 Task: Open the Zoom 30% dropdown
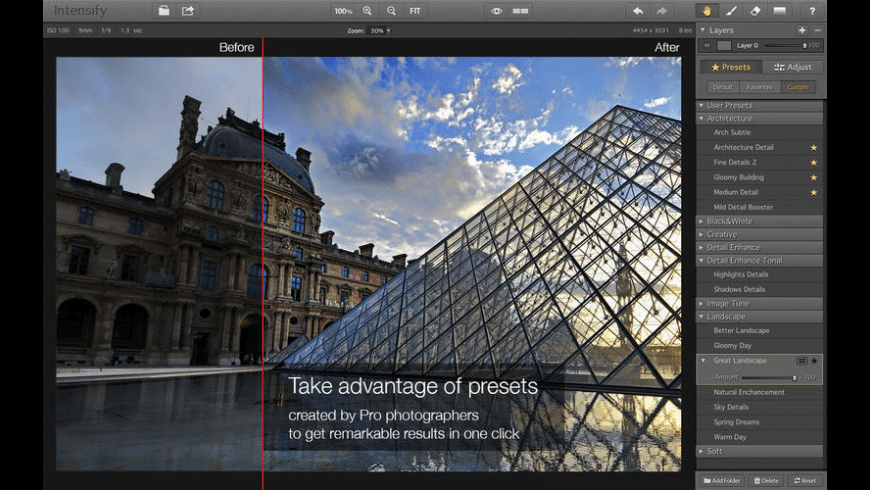(380, 31)
